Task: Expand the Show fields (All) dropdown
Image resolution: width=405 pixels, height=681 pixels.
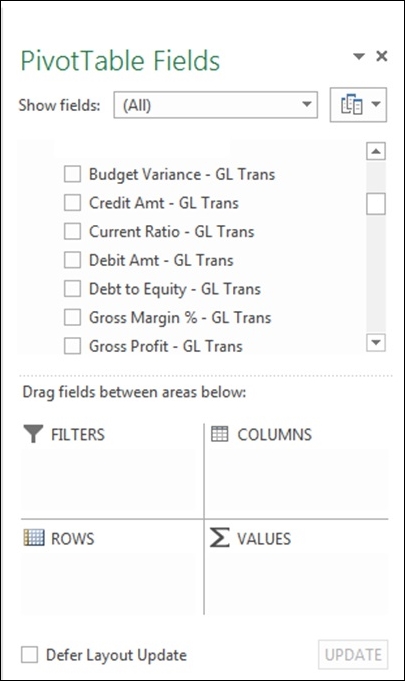Action: pyautogui.click(x=215, y=105)
